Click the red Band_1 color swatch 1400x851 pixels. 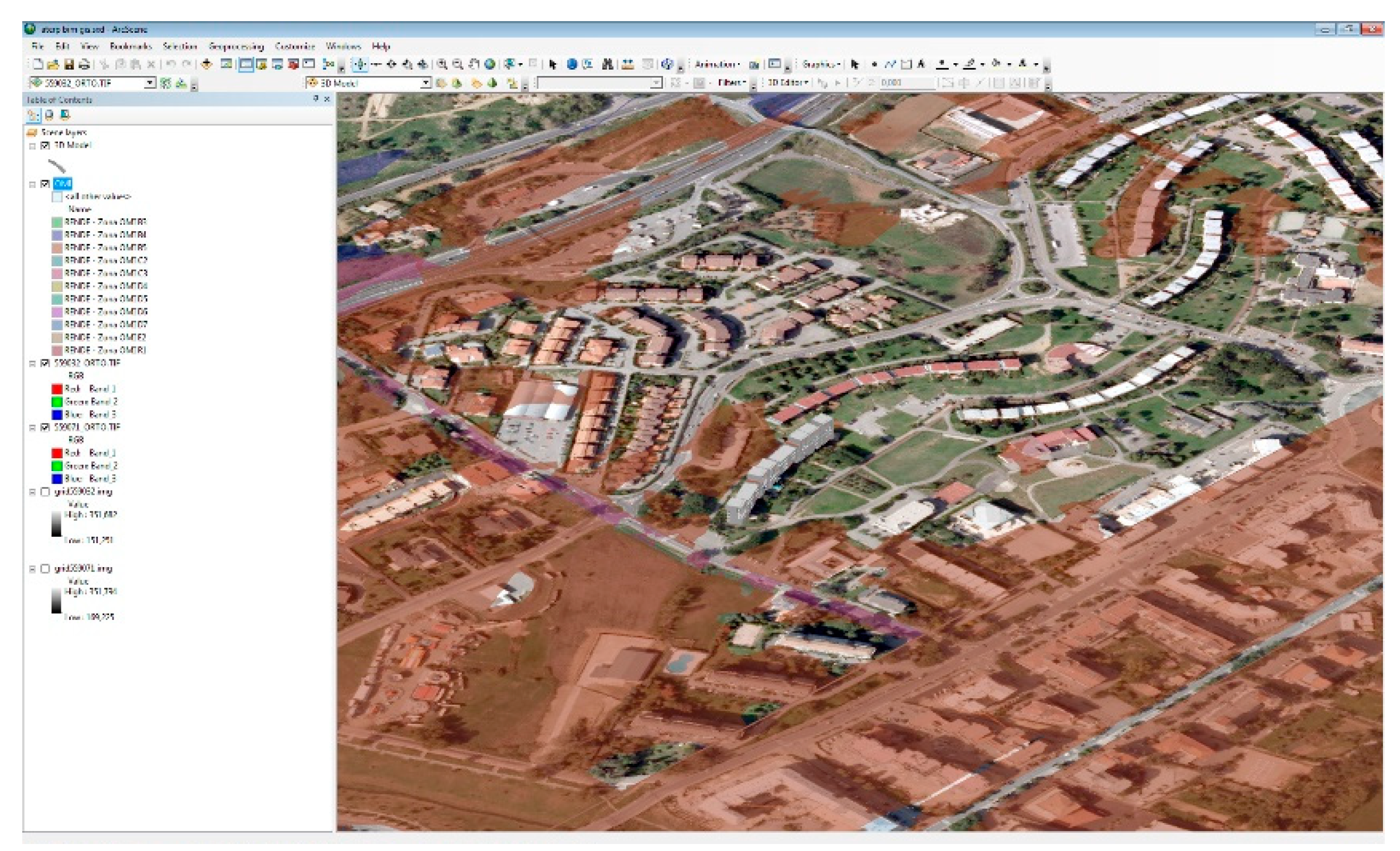tap(57, 389)
